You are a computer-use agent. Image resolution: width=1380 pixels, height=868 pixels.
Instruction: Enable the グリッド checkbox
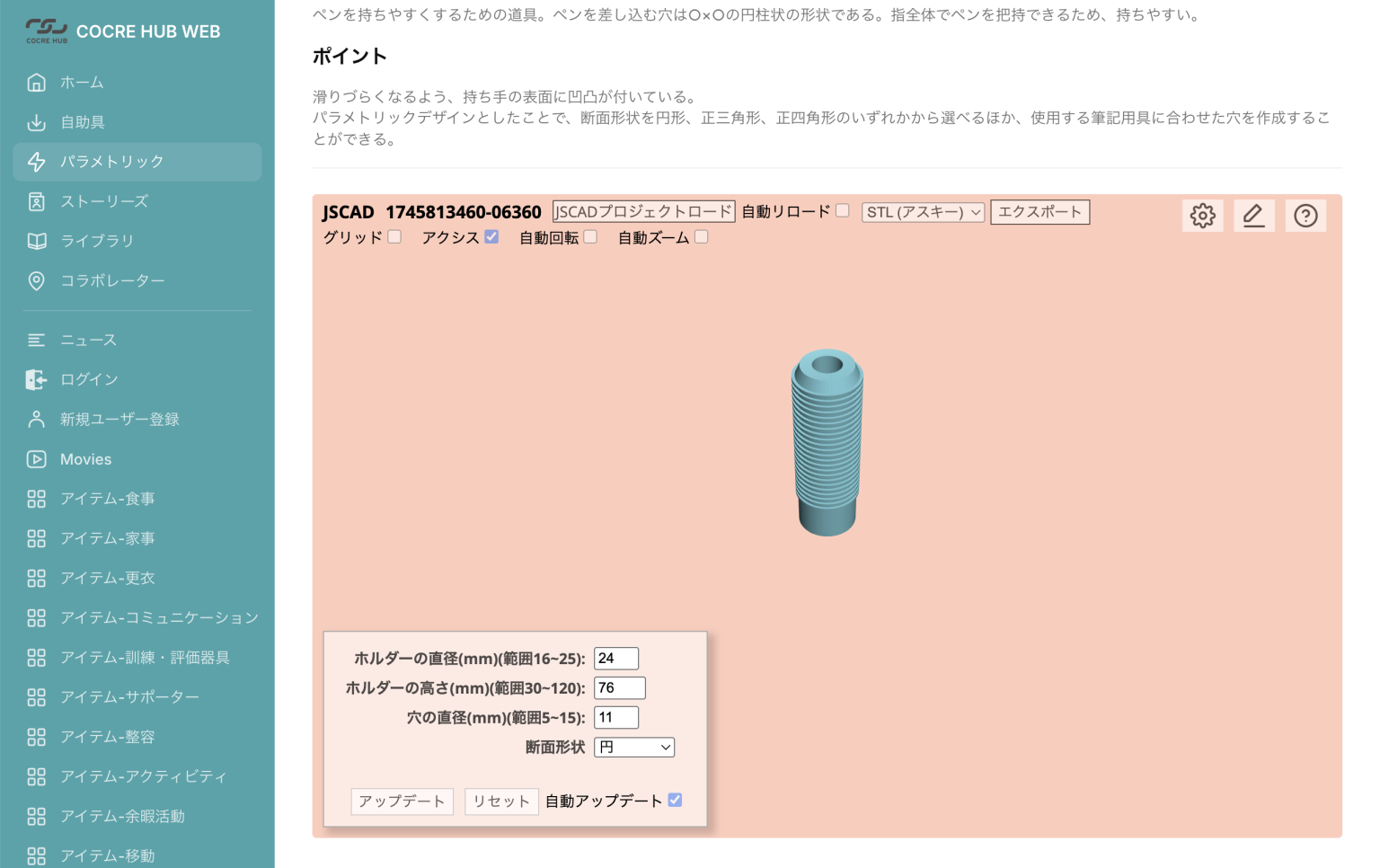pos(394,235)
